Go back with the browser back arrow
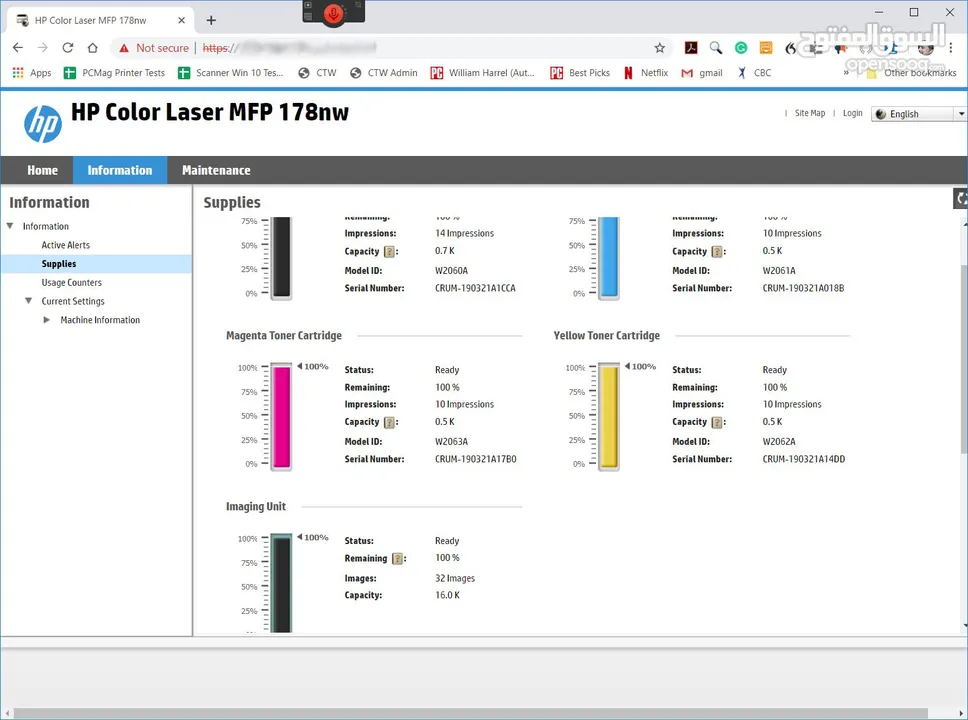Viewport: 968px width, 720px height. 18,48
